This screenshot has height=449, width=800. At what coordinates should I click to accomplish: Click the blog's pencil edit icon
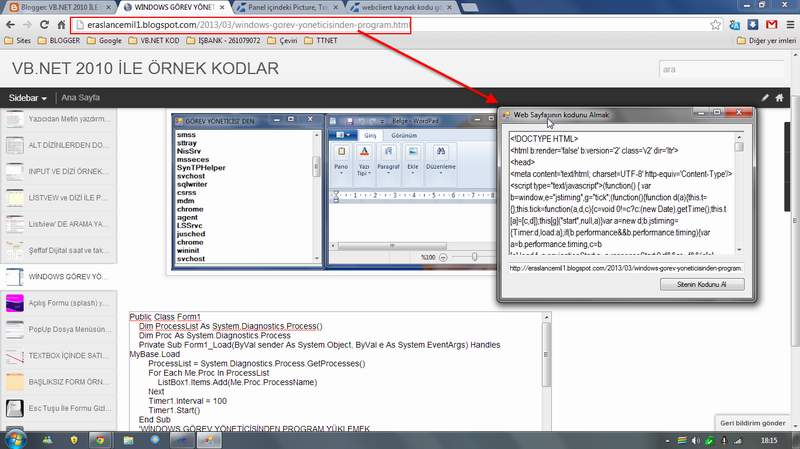pos(765,97)
